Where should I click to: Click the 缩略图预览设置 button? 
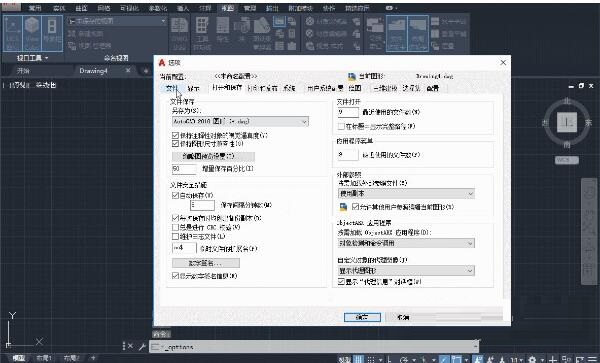(213, 156)
